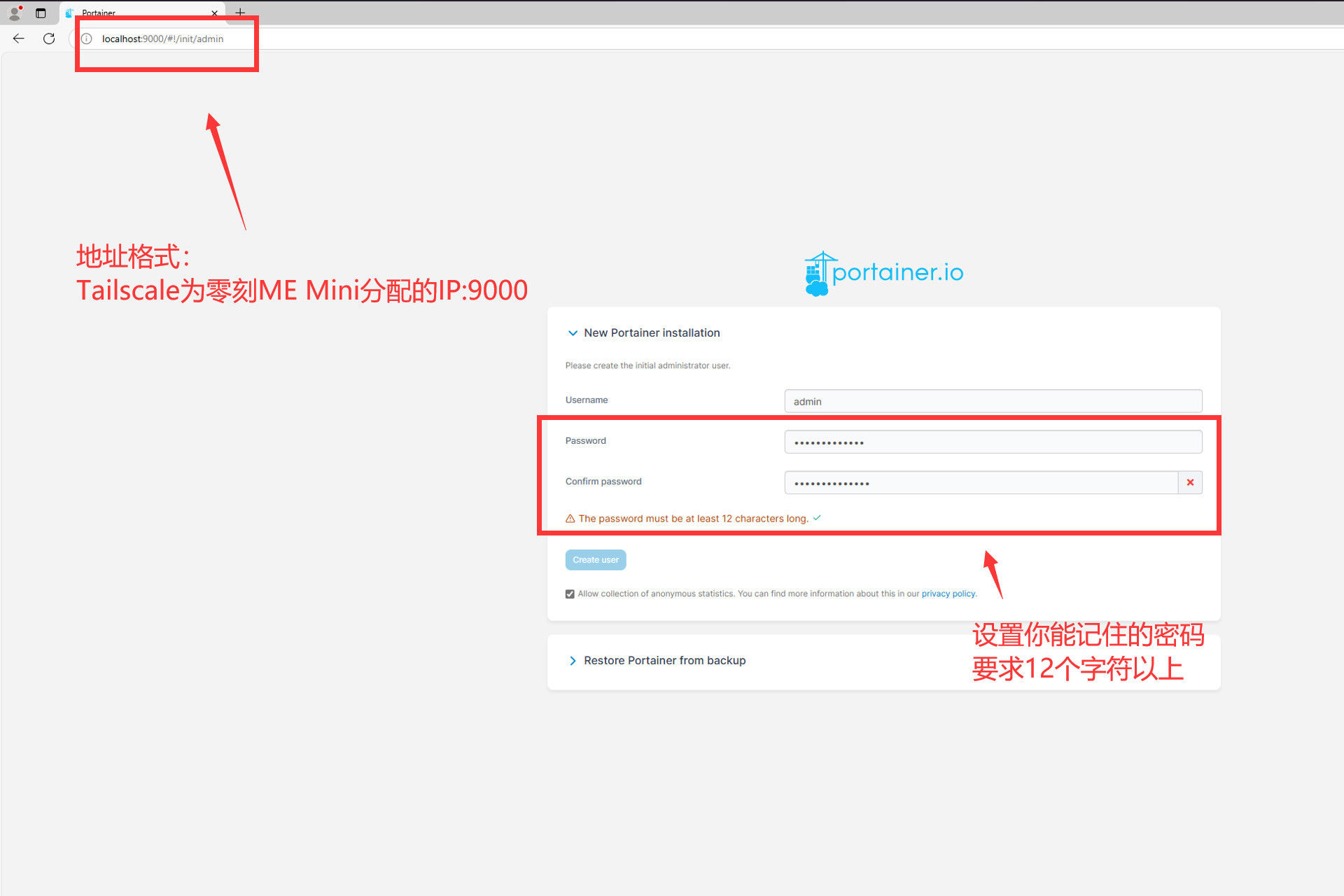The width and height of the screenshot is (1344, 896).
Task: Click the red X mismatch icon
Action: coord(1190,482)
